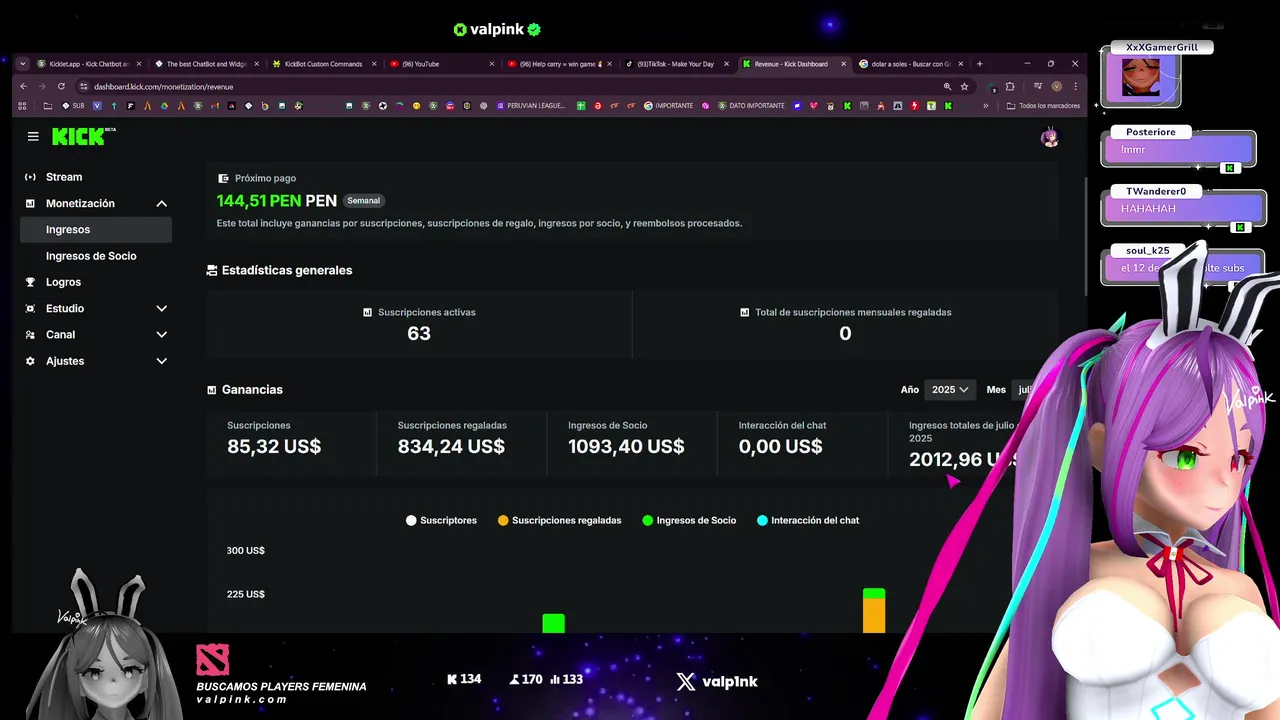Switch to the Help carry = win game tab
Viewport: 1280px width, 720px height.
(x=558, y=64)
